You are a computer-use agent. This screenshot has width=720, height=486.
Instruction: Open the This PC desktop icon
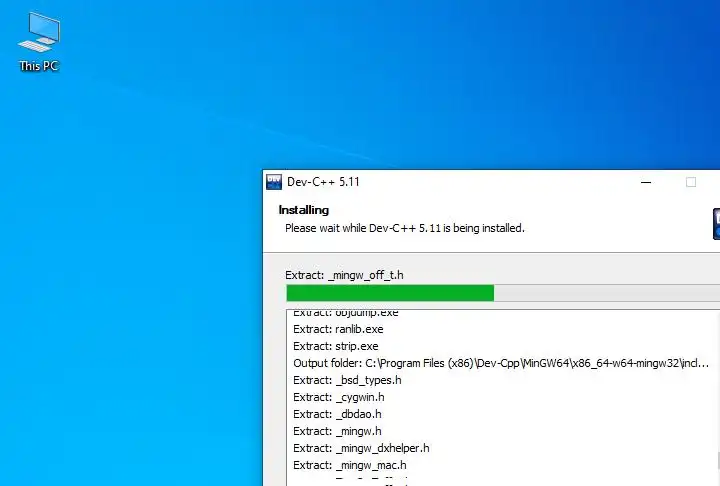pos(39,42)
